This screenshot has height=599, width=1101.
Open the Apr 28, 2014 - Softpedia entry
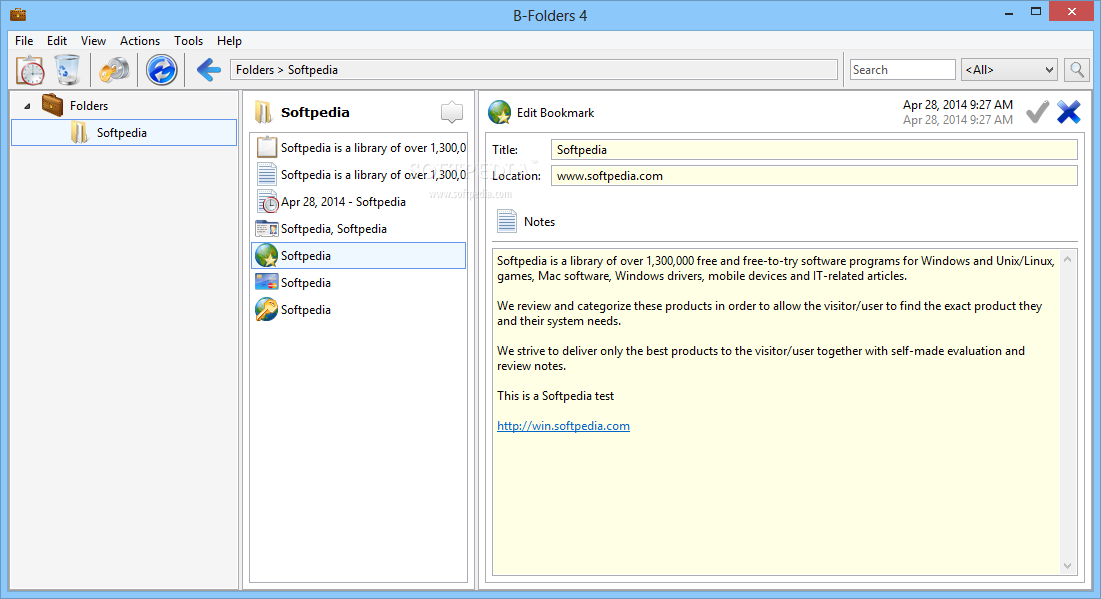click(x=360, y=202)
